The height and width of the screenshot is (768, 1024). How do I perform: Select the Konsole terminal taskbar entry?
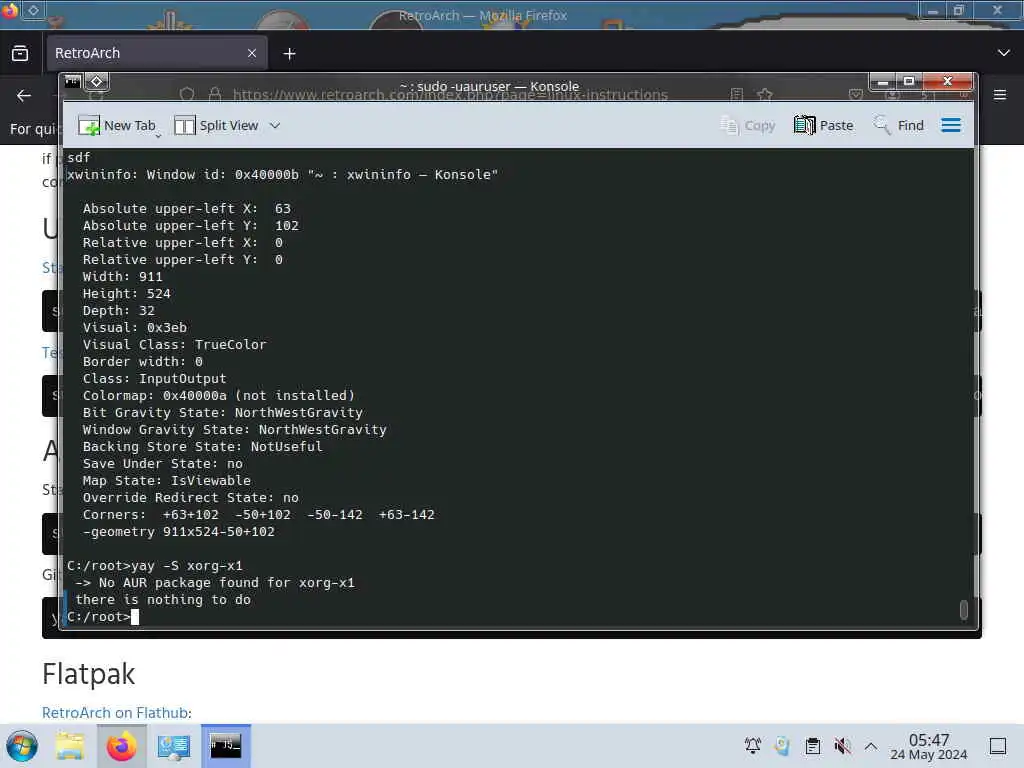pyautogui.click(x=225, y=746)
